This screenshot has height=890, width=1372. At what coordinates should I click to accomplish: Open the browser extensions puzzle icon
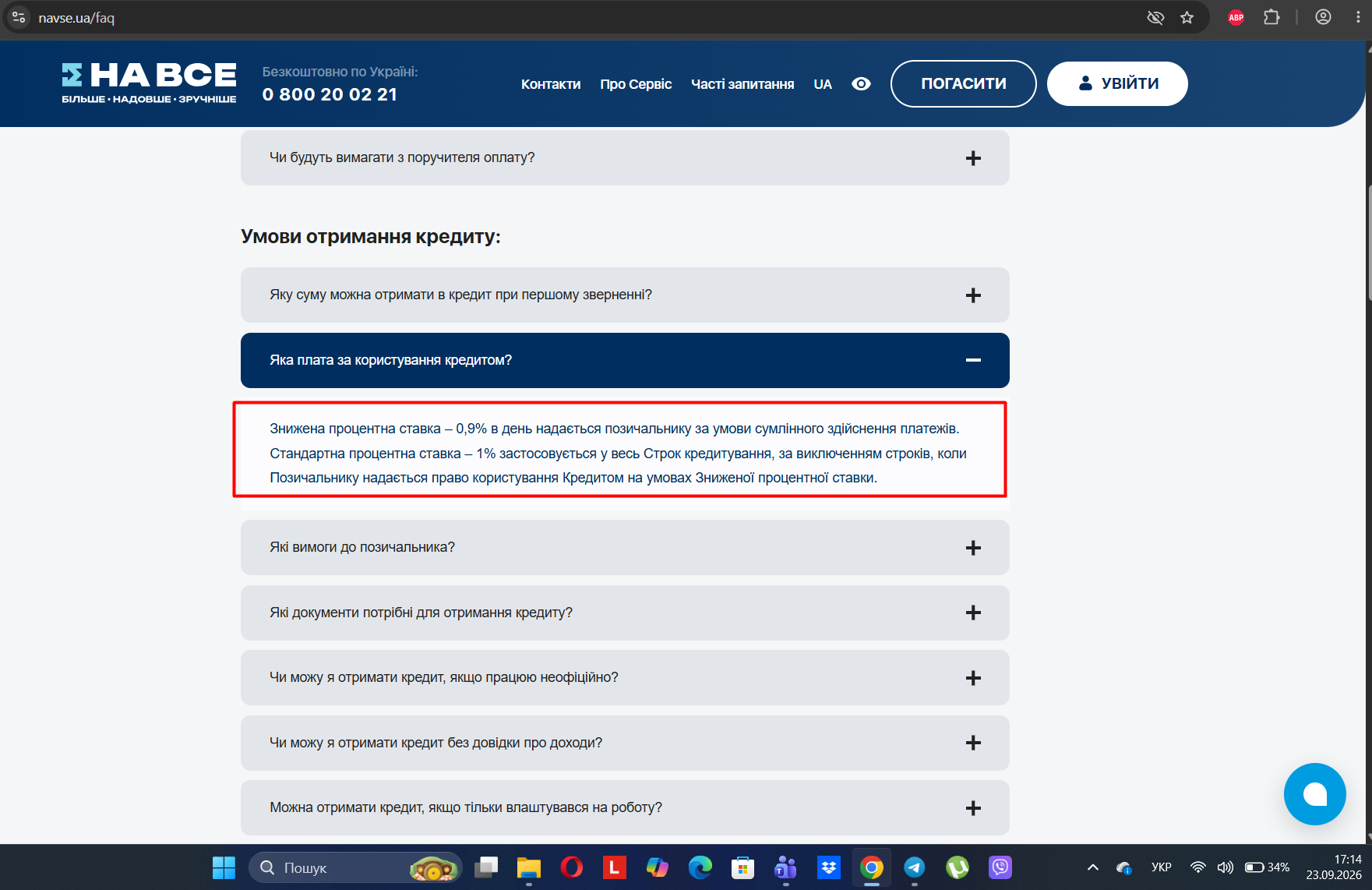pyautogui.click(x=1271, y=17)
